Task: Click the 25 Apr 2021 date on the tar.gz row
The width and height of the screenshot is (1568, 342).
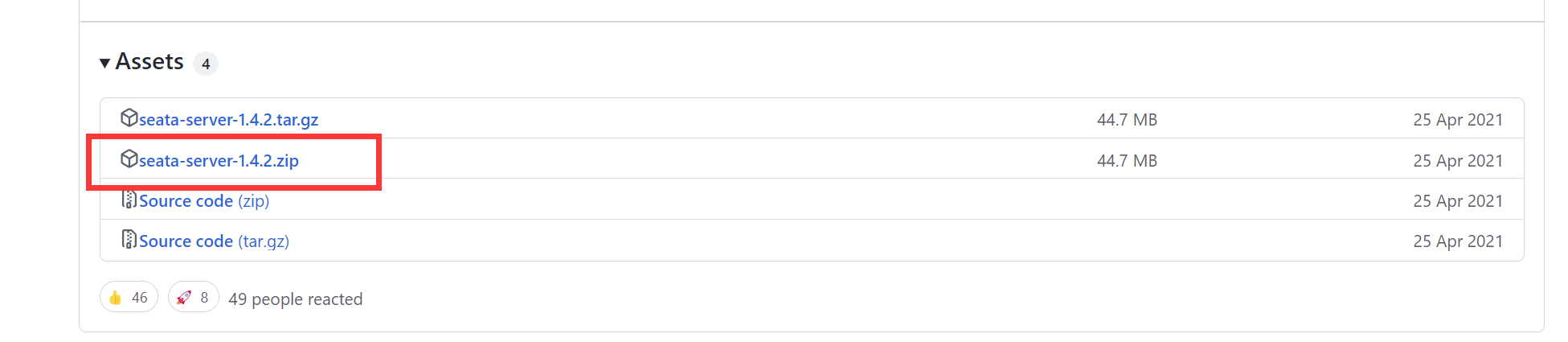Action: coord(1458,120)
